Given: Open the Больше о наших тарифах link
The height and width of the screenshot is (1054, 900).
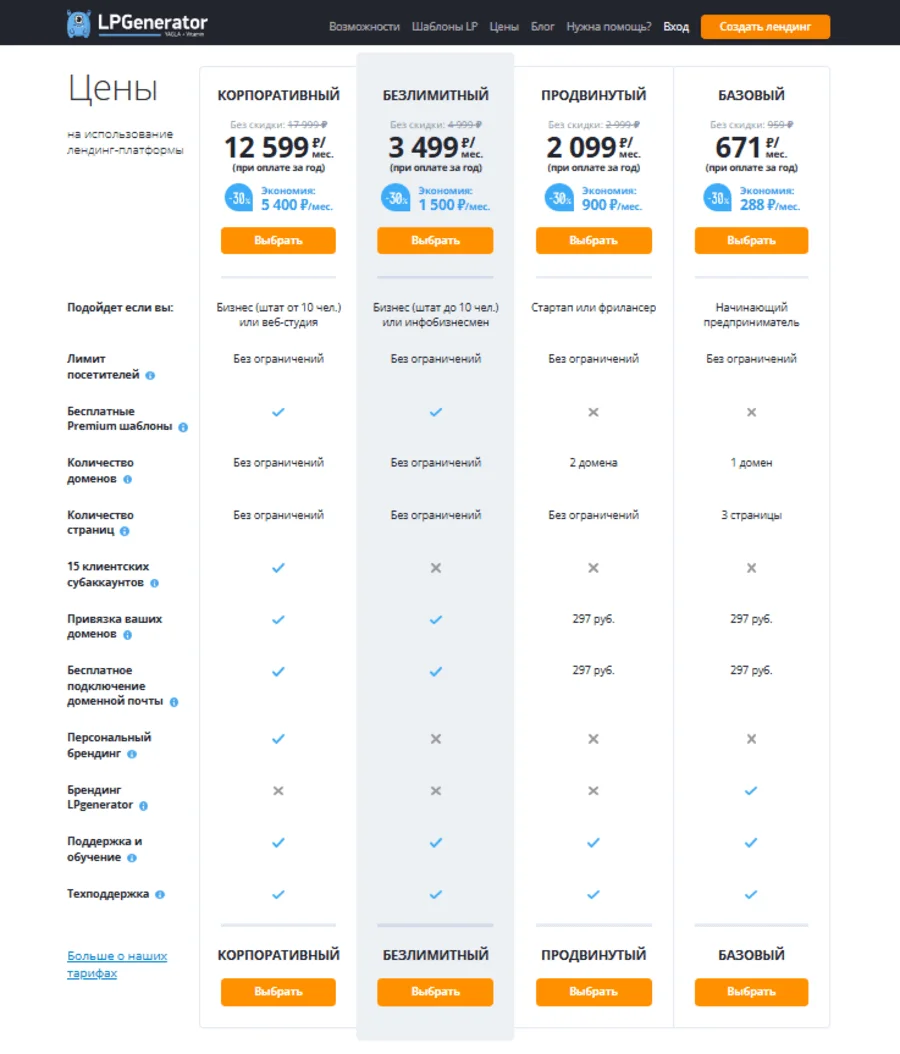Looking at the screenshot, I should click(x=116, y=964).
